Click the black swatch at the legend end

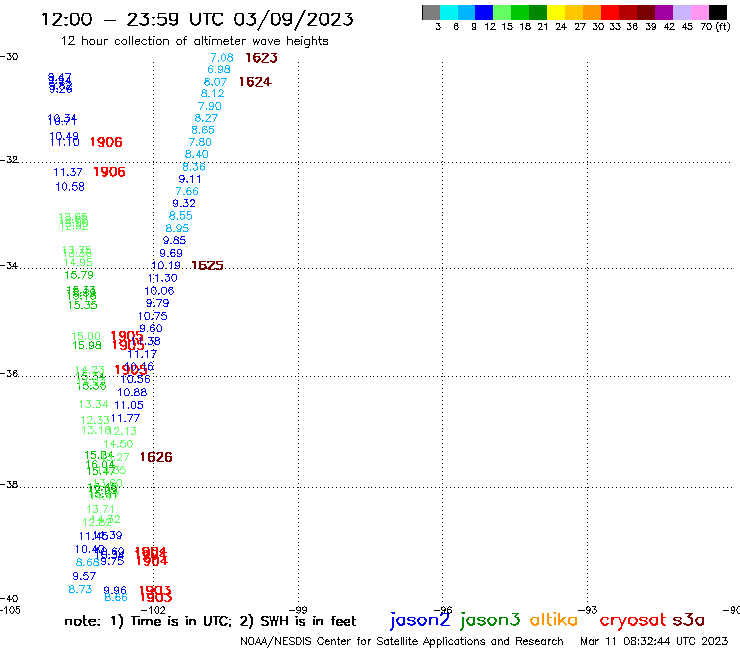coord(718,12)
